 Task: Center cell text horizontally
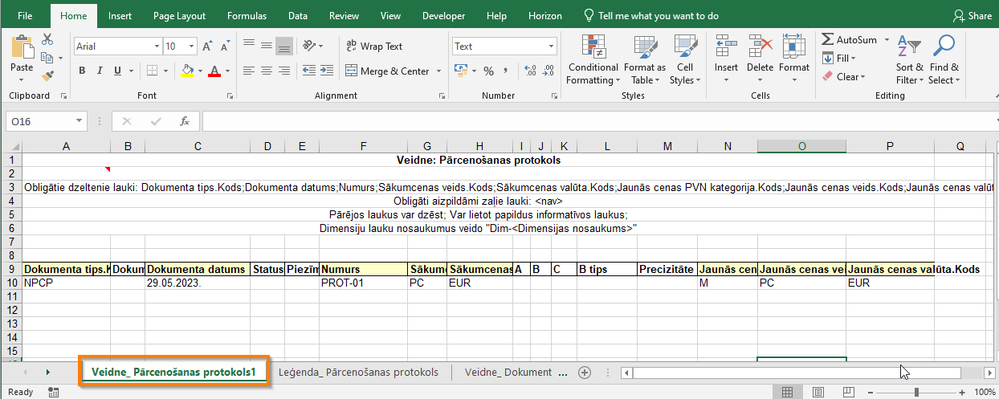267,71
